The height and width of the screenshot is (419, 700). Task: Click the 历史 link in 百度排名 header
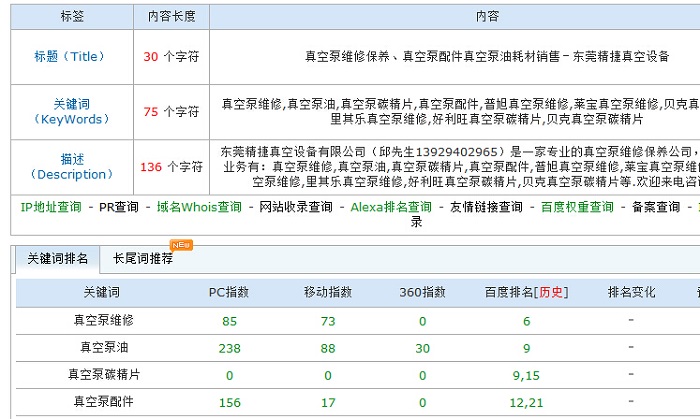[552, 293]
